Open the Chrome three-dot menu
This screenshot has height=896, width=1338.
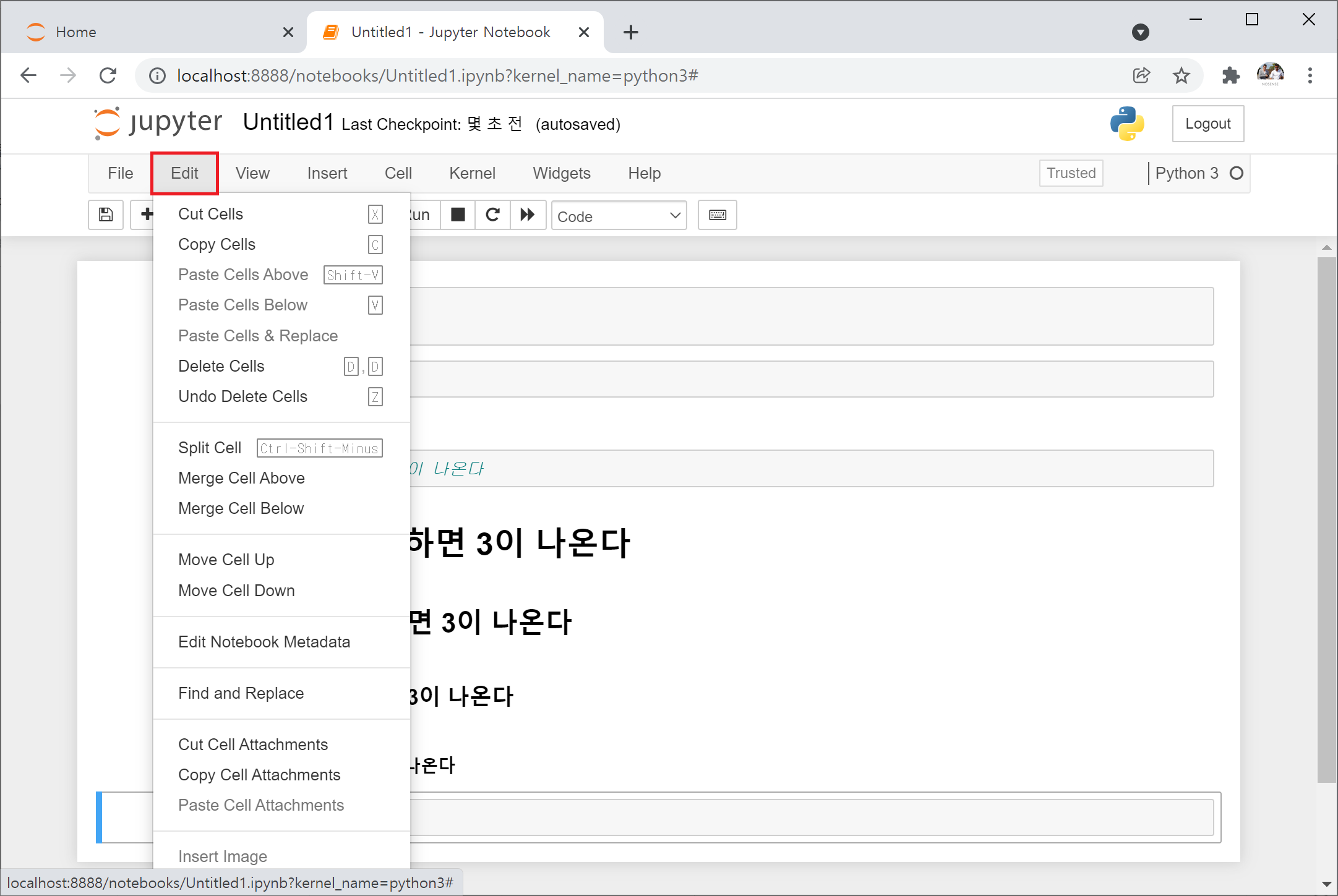[1310, 75]
